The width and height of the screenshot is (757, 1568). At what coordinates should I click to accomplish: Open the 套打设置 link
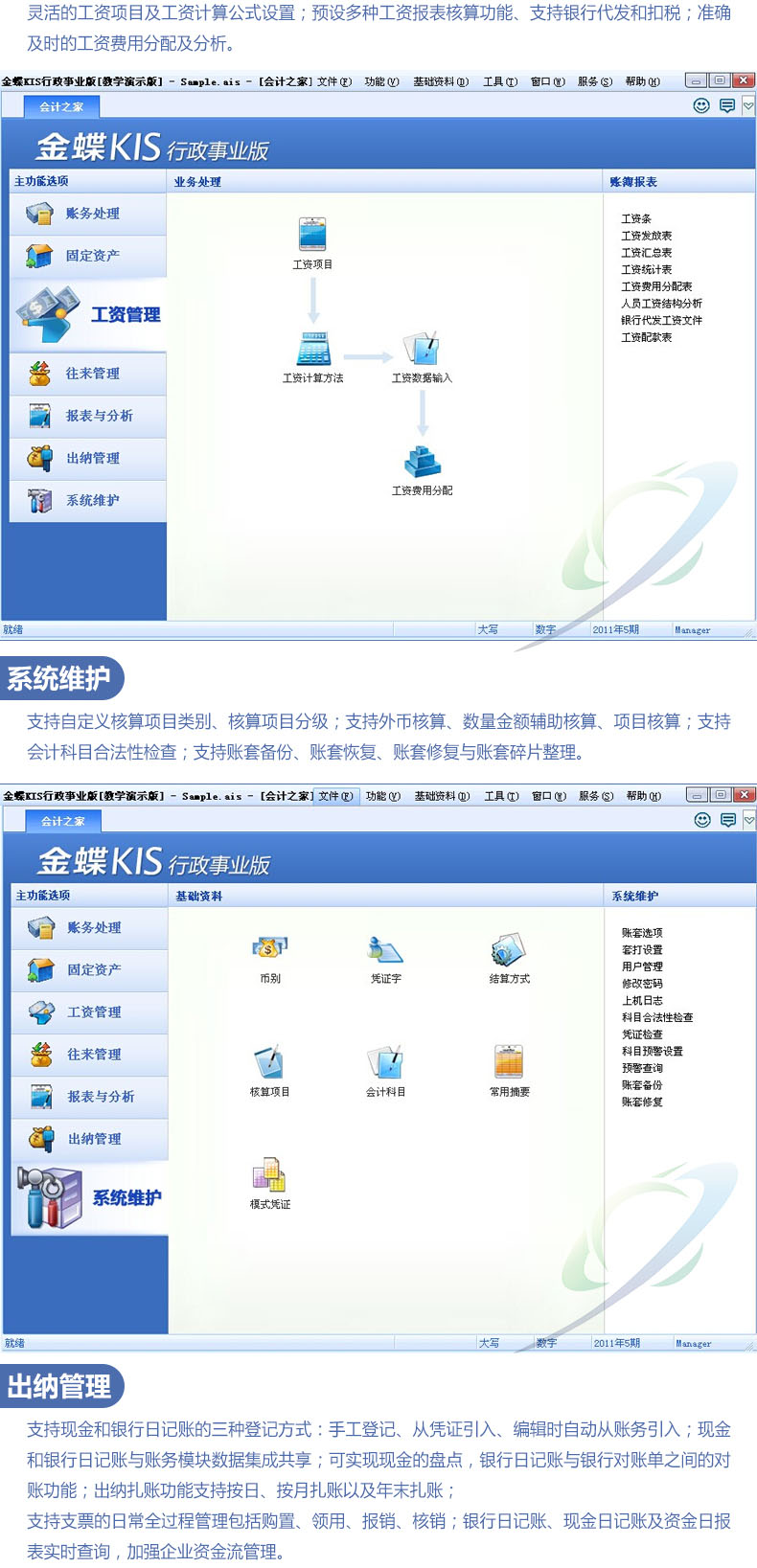pos(642,950)
